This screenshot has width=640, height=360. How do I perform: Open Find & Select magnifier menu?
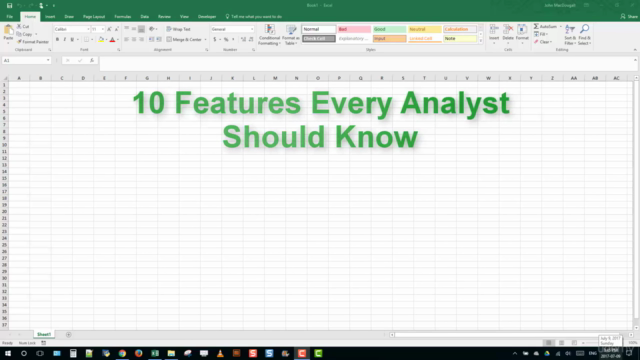(x=584, y=34)
